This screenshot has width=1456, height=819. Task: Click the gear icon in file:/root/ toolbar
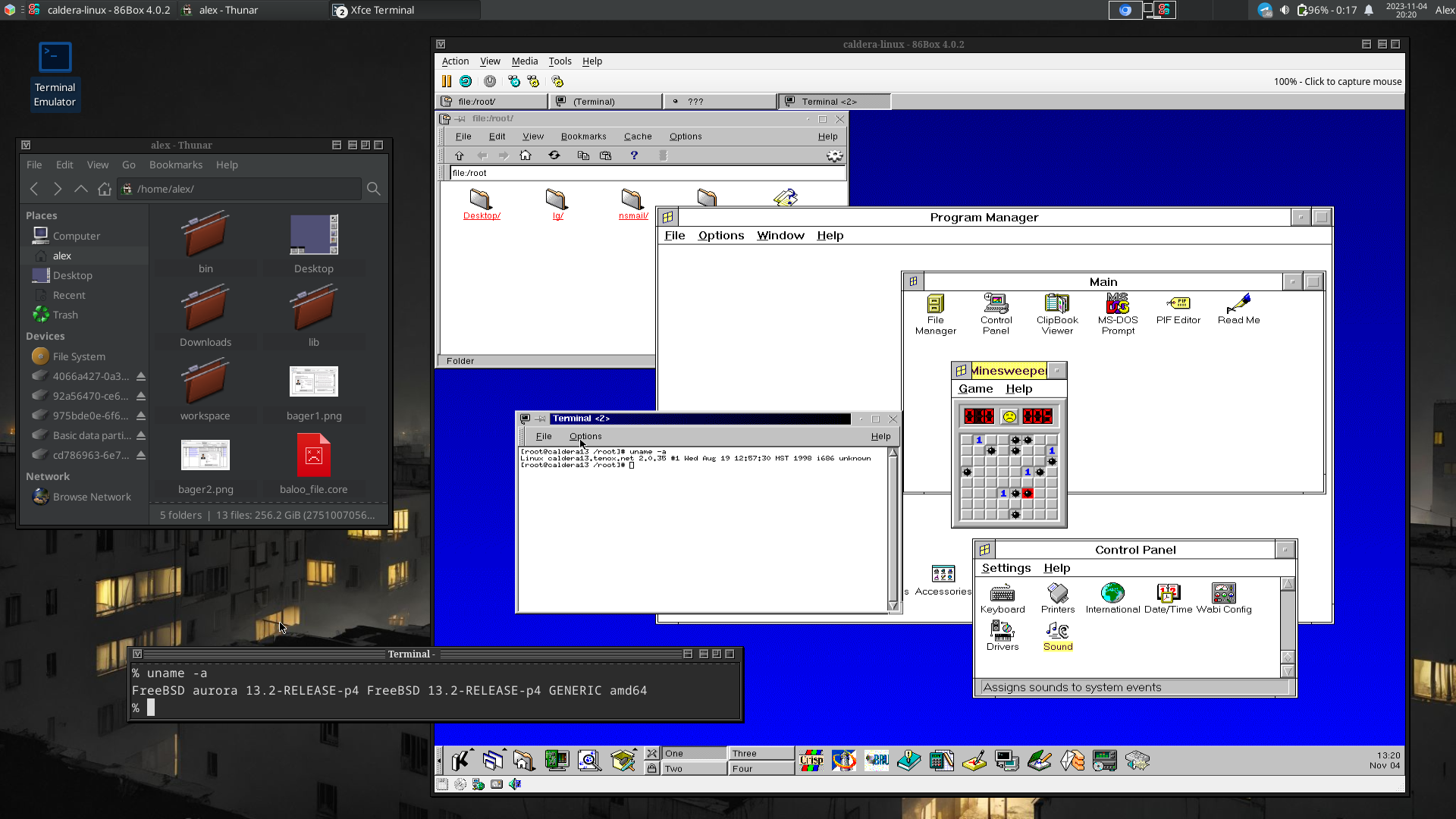click(834, 155)
